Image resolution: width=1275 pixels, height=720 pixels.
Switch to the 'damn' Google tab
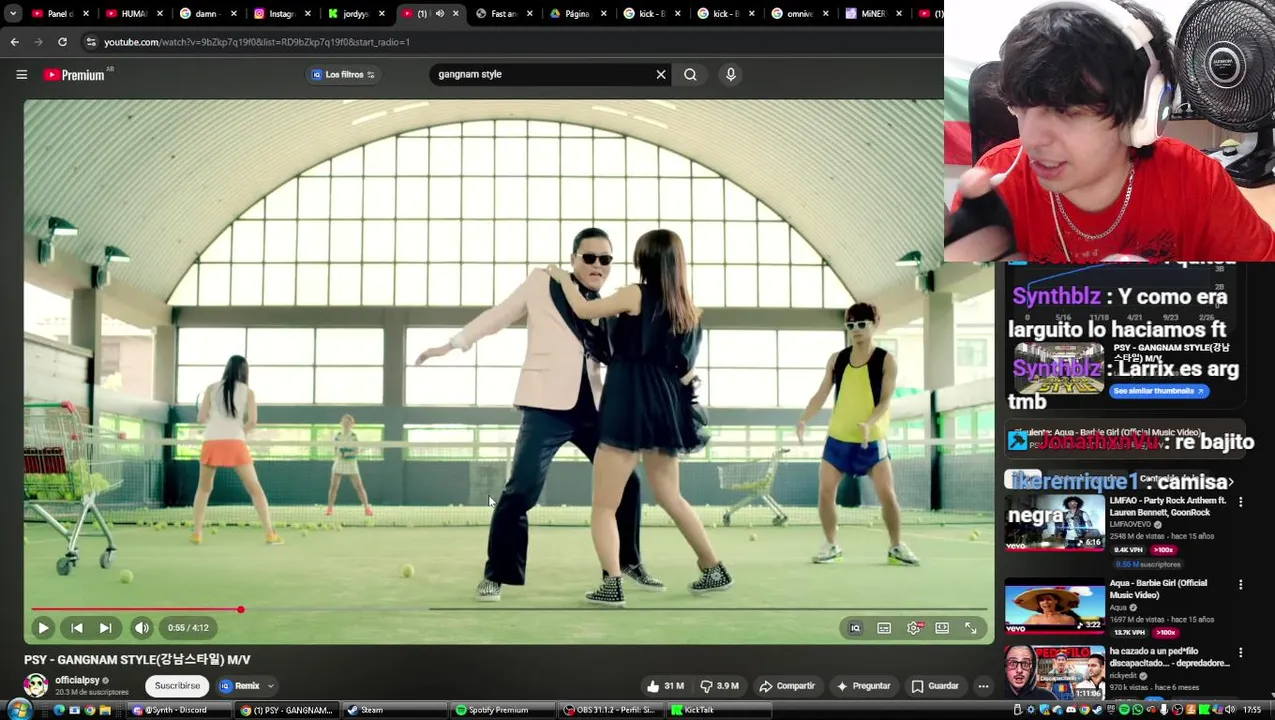pos(206,14)
